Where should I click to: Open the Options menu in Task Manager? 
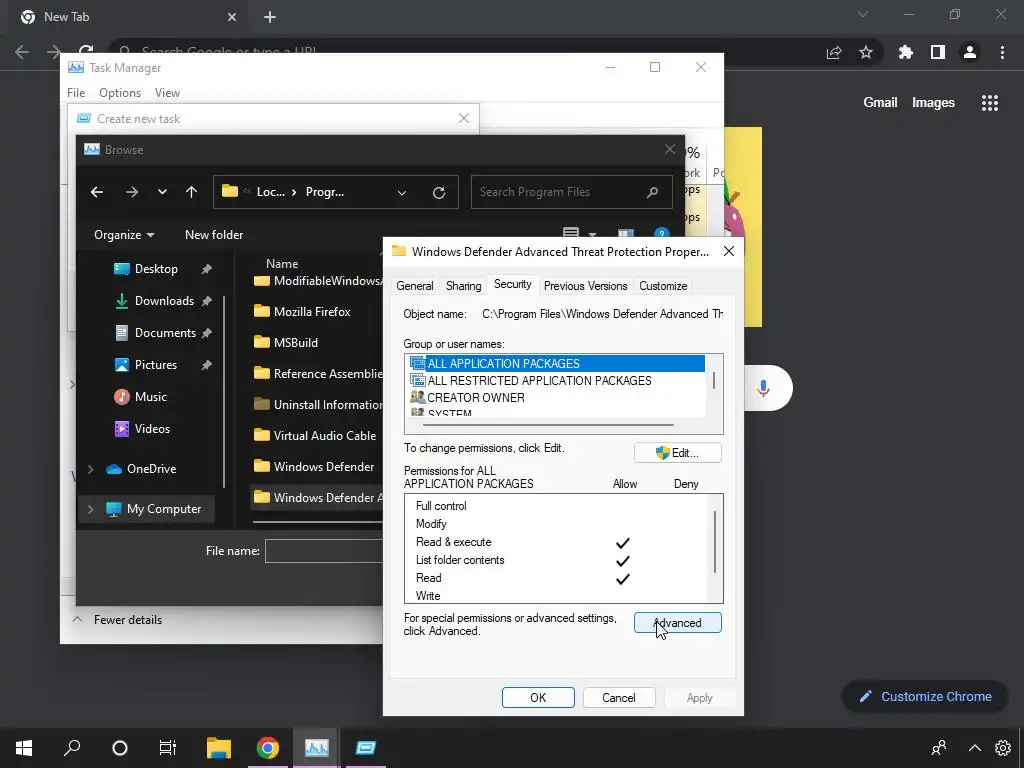tap(120, 93)
